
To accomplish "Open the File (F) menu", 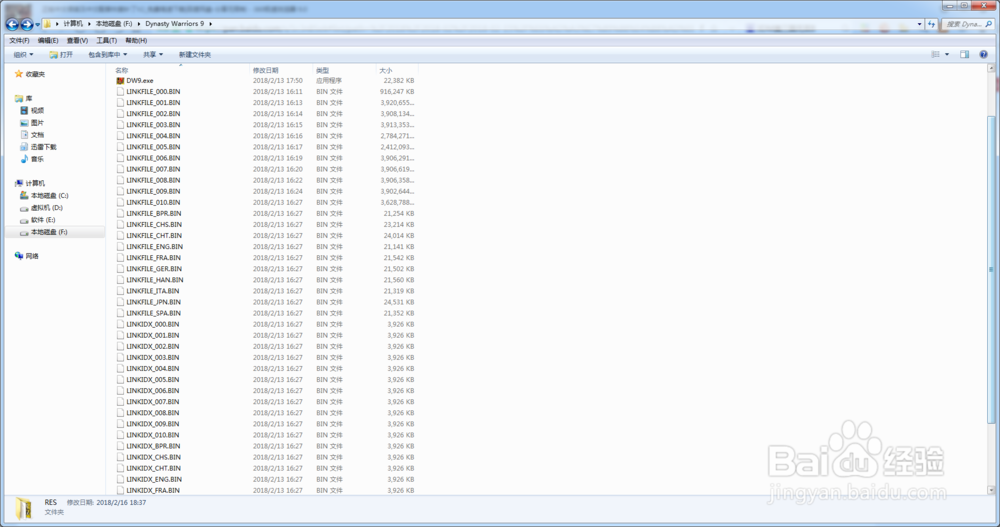I will coord(19,40).
